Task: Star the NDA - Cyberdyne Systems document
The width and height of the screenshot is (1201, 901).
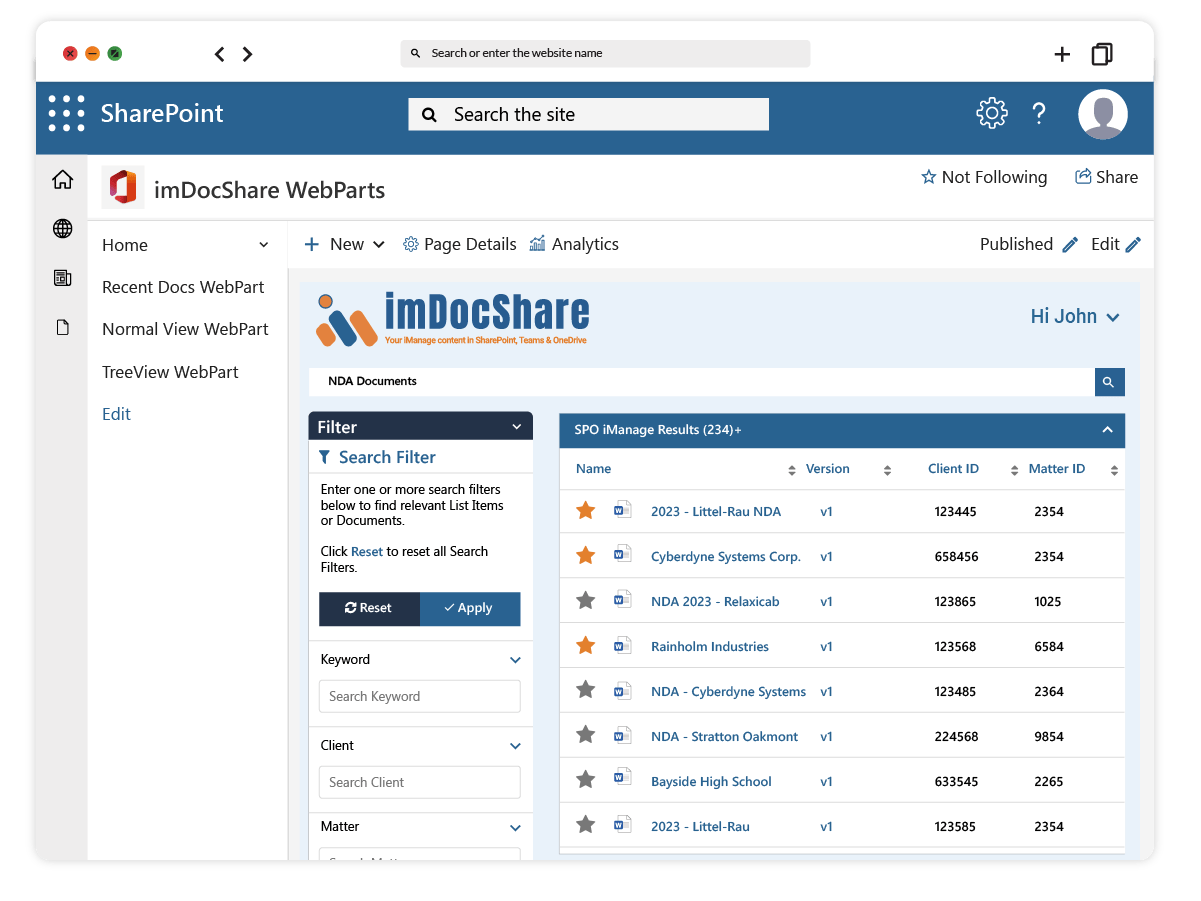Action: tap(586, 690)
